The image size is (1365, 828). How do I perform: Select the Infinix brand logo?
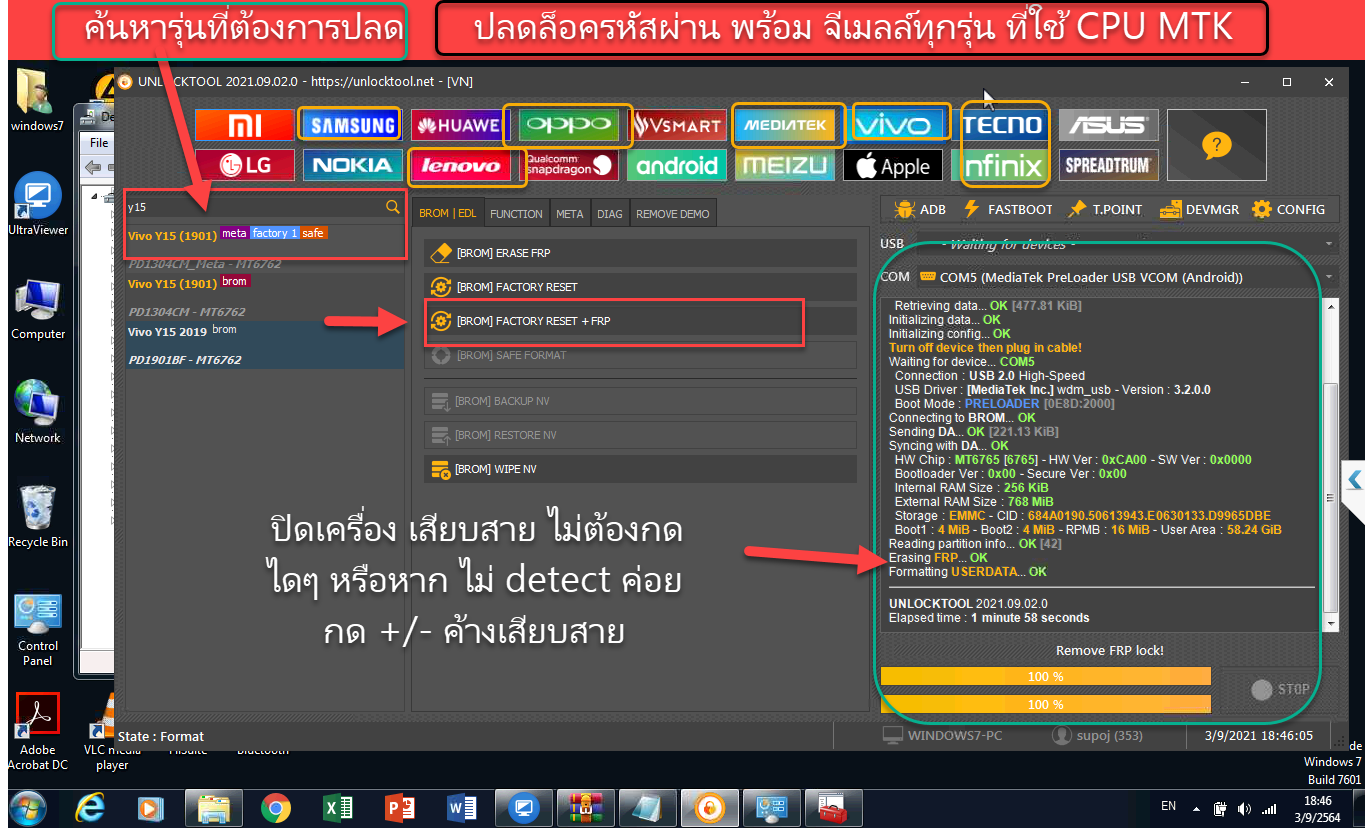click(1003, 165)
